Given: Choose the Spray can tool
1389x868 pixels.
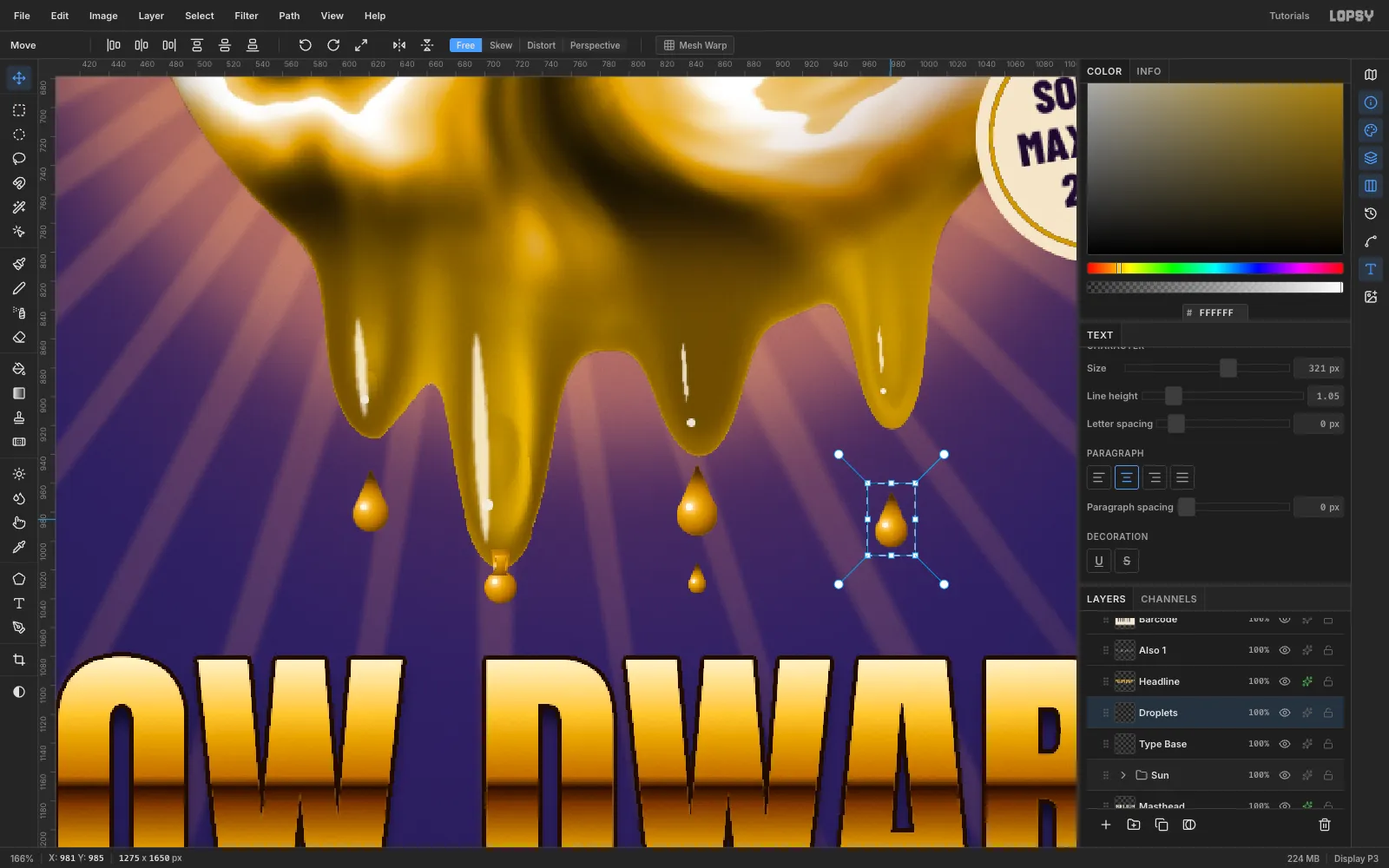Looking at the screenshot, I should point(19,312).
